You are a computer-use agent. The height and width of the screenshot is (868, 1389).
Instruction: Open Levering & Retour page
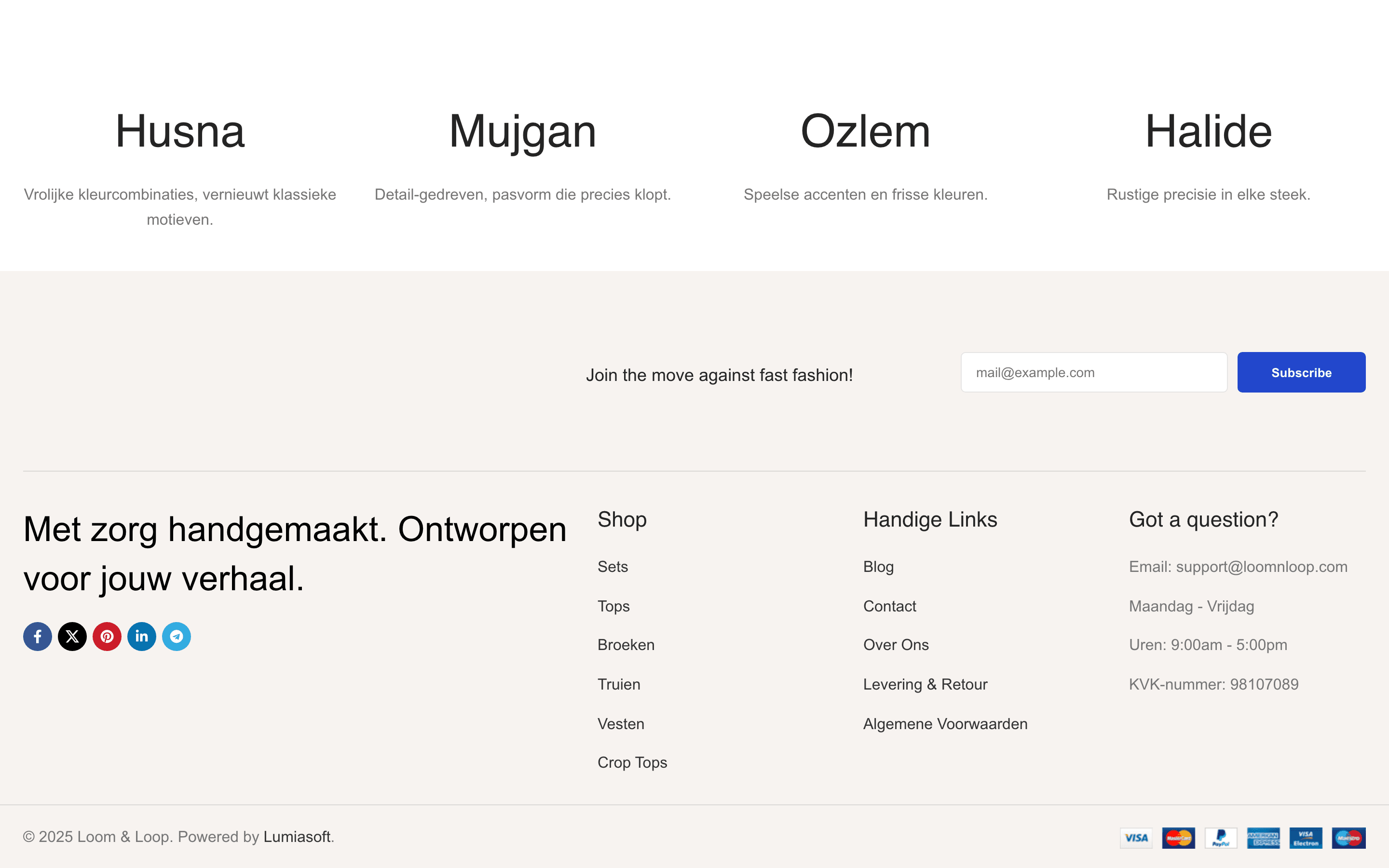pos(925,684)
